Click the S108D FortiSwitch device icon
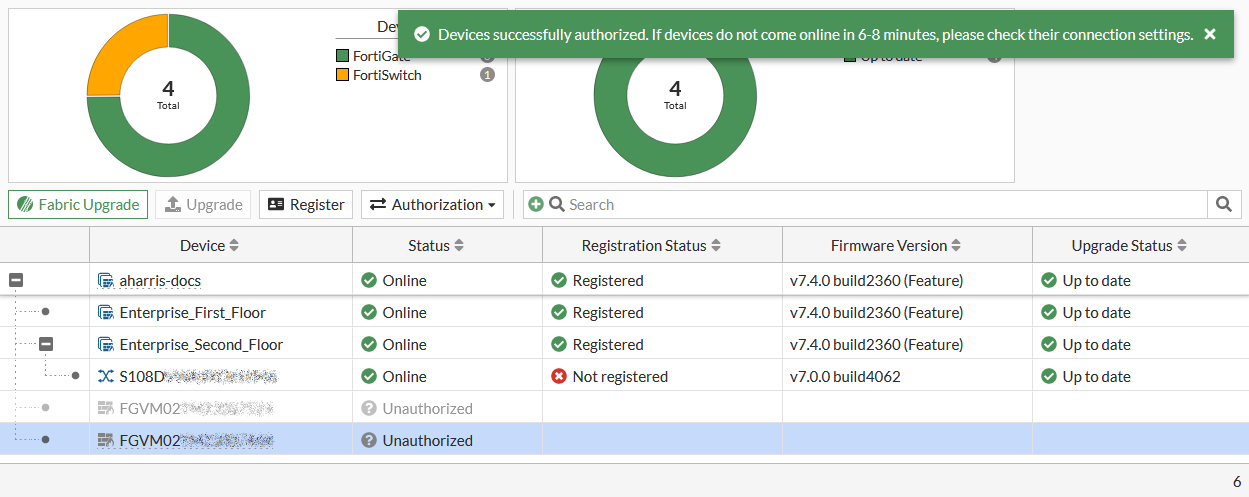 click(105, 376)
